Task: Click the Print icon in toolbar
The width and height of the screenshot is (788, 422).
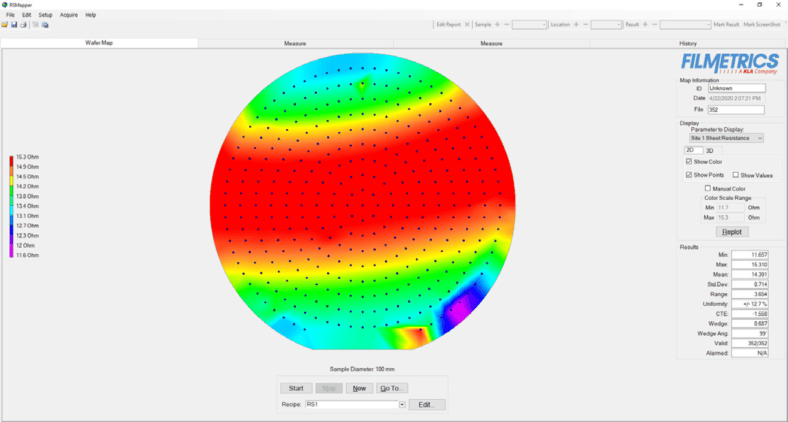Action: (x=22, y=24)
